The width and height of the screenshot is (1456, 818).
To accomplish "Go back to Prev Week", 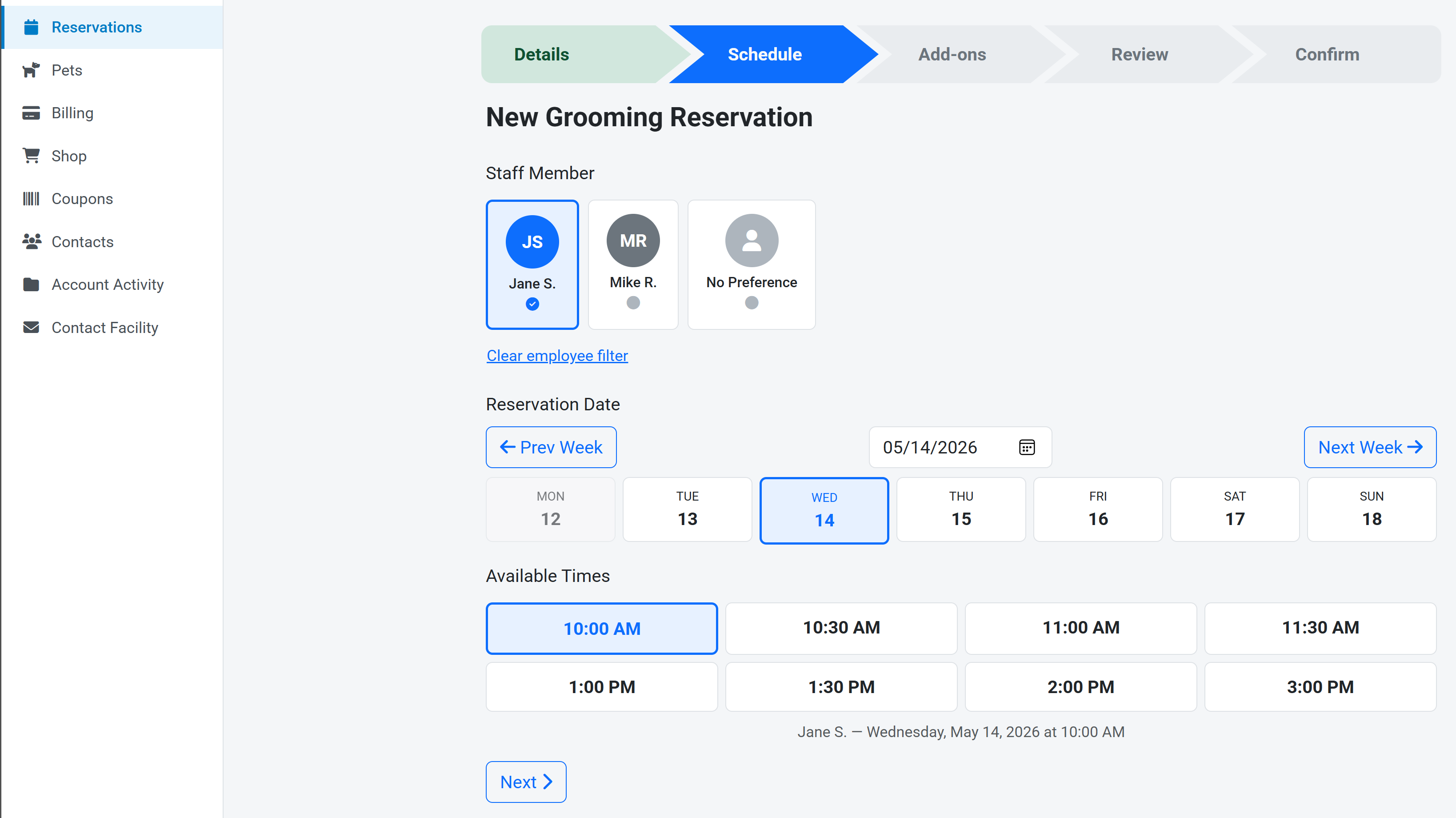I will coord(551,447).
